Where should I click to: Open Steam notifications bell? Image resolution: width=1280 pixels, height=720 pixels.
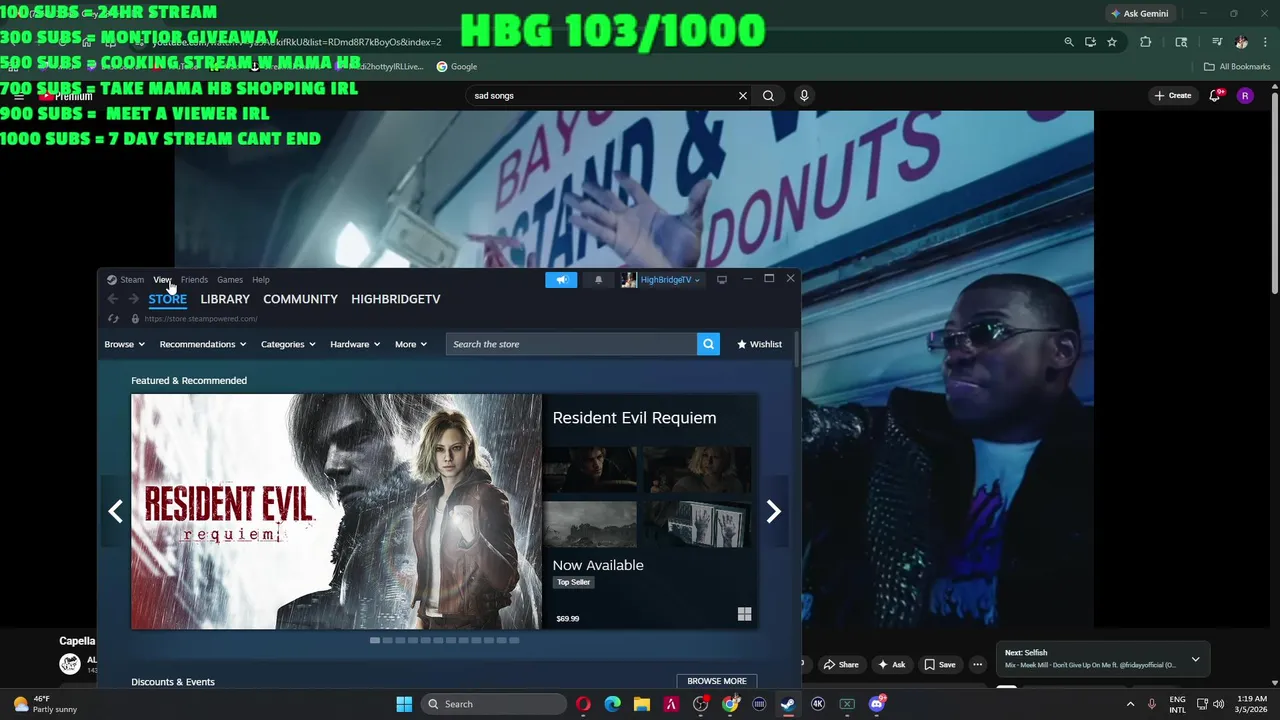tap(598, 280)
